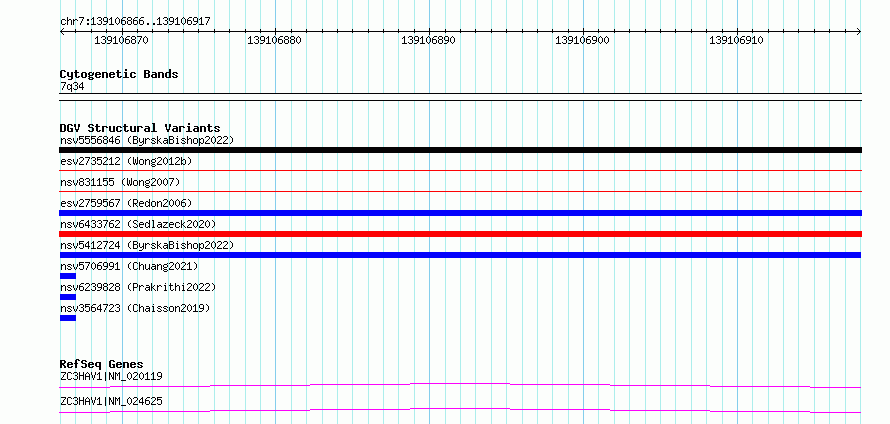
Task: Click the 7q34 band label
Action: tap(73, 86)
